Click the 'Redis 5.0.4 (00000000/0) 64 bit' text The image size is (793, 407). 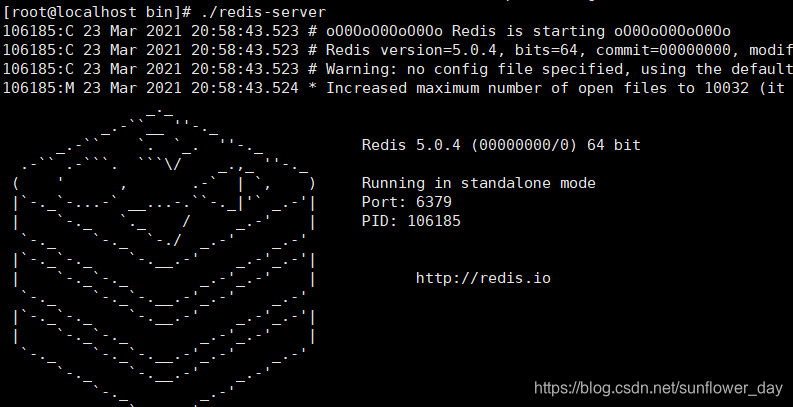click(x=501, y=145)
